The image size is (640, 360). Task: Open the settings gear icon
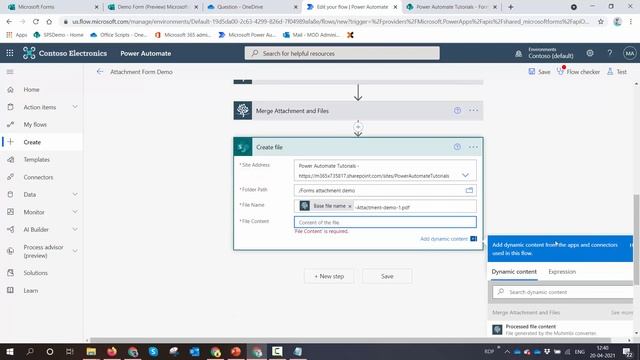tap(590, 53)
